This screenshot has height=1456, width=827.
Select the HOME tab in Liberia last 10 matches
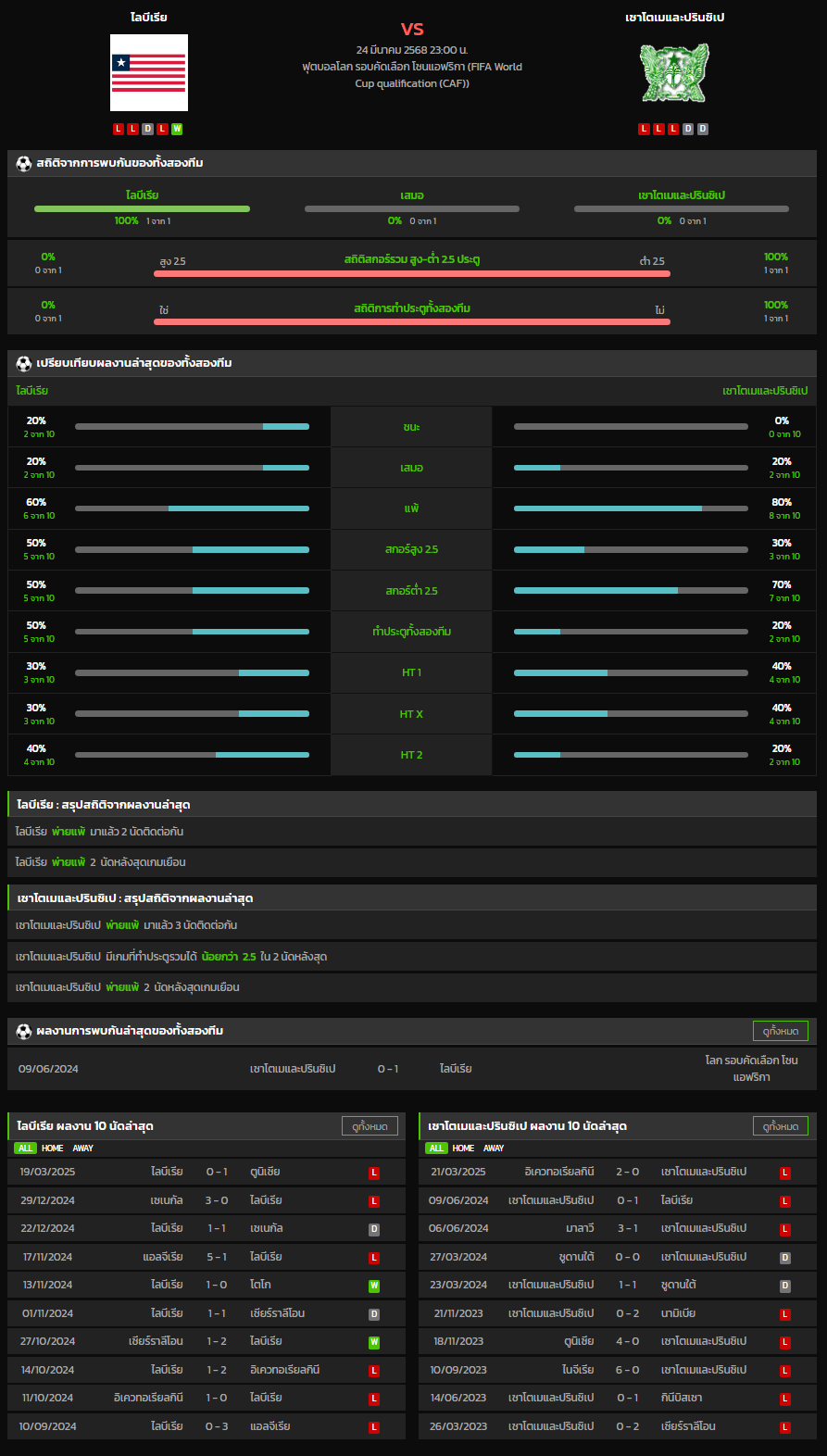pyautogui.click(x=53, y=1148)
